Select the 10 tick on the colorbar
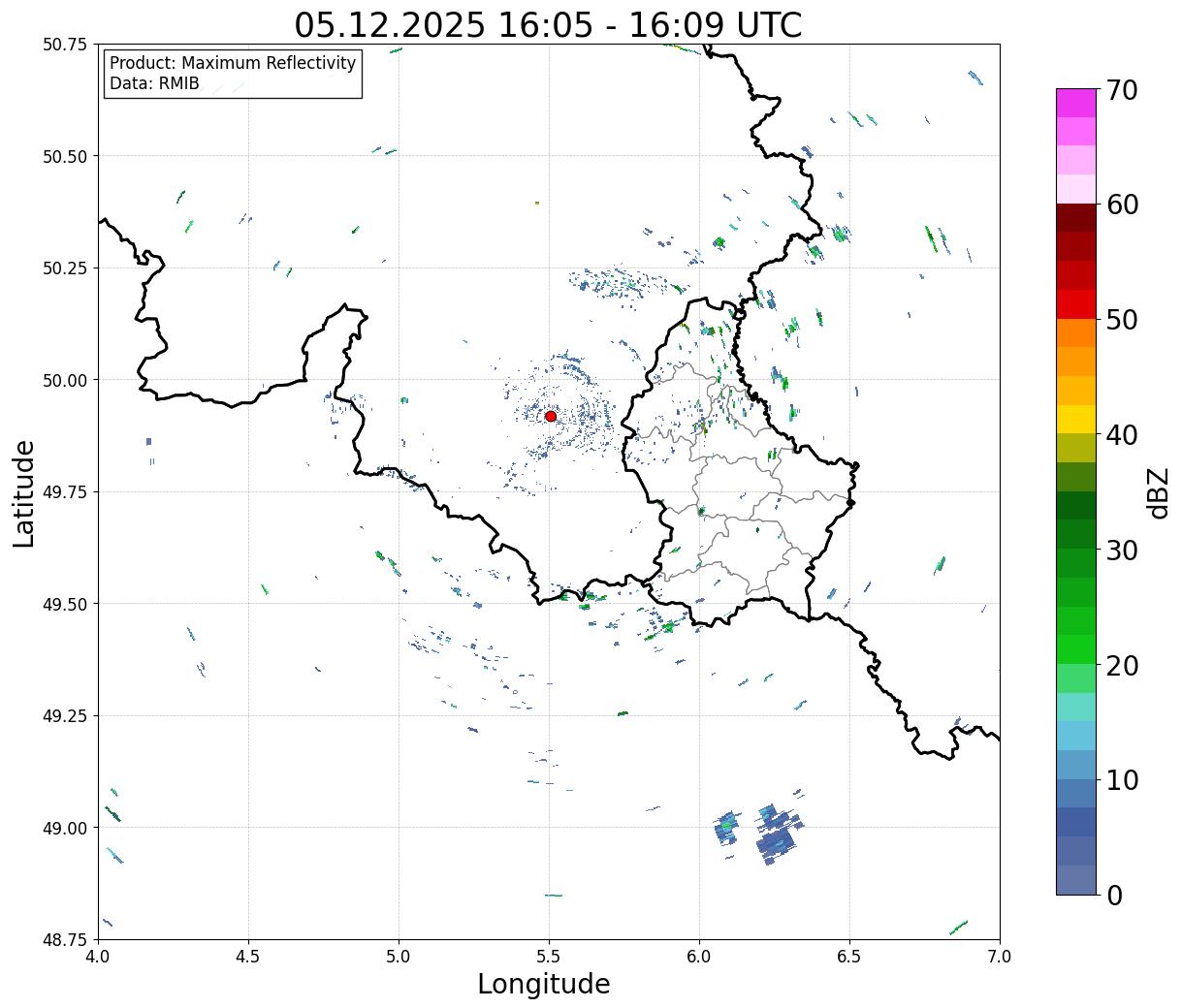The image size is (1182, 1008). coord(1122,780)
